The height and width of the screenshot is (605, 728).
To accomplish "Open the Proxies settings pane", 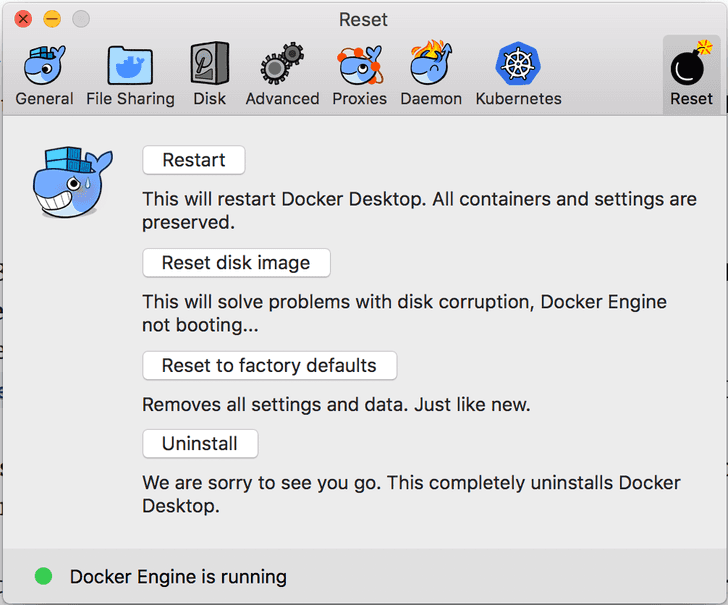I will coord(359,74).
